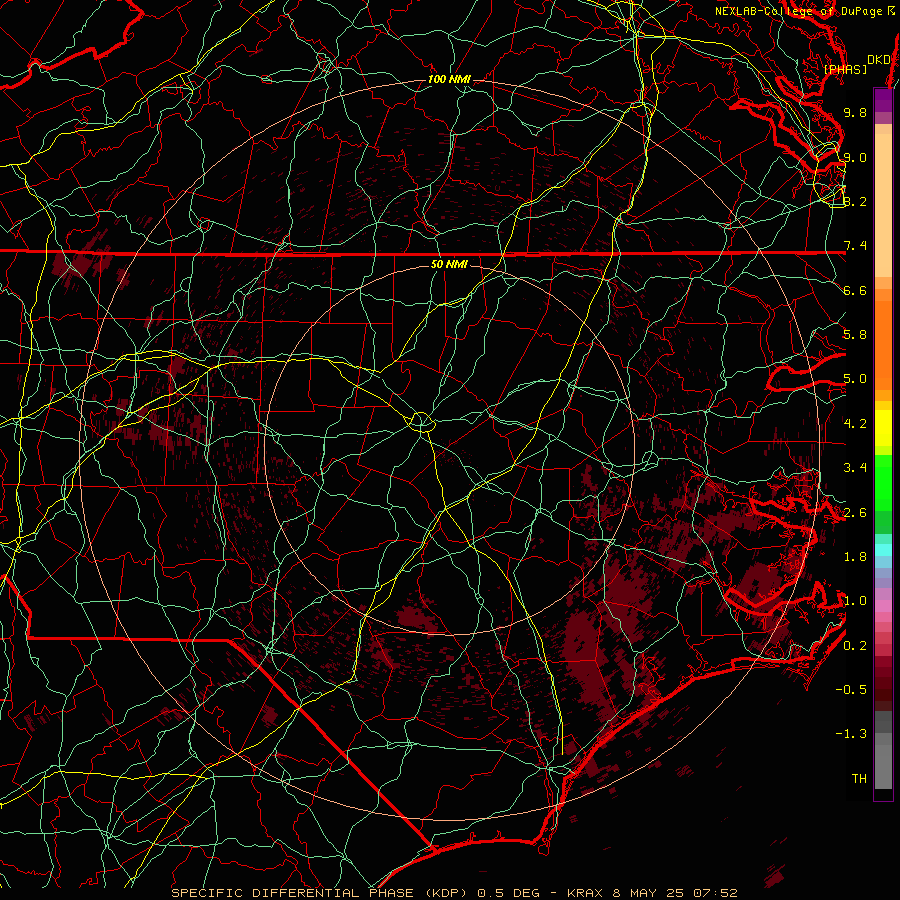Viewport: 900px width, 900px height.
Task: Click the cyan color bar segment
Action: 883,550
